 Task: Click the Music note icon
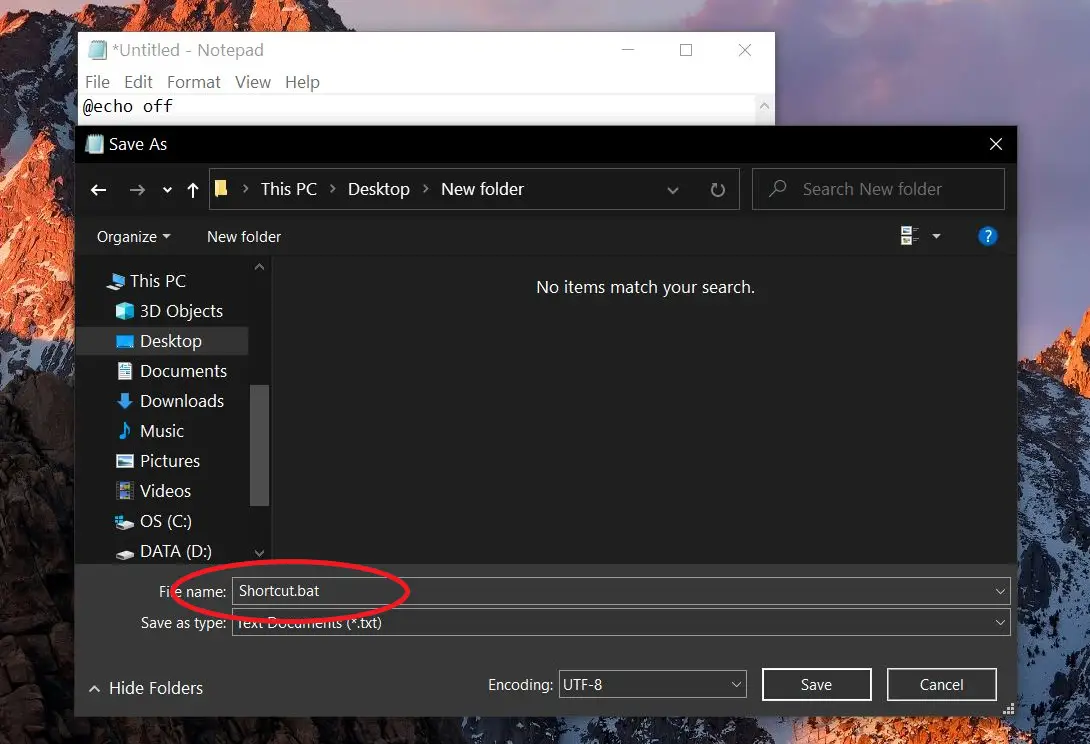click(124, 431)
